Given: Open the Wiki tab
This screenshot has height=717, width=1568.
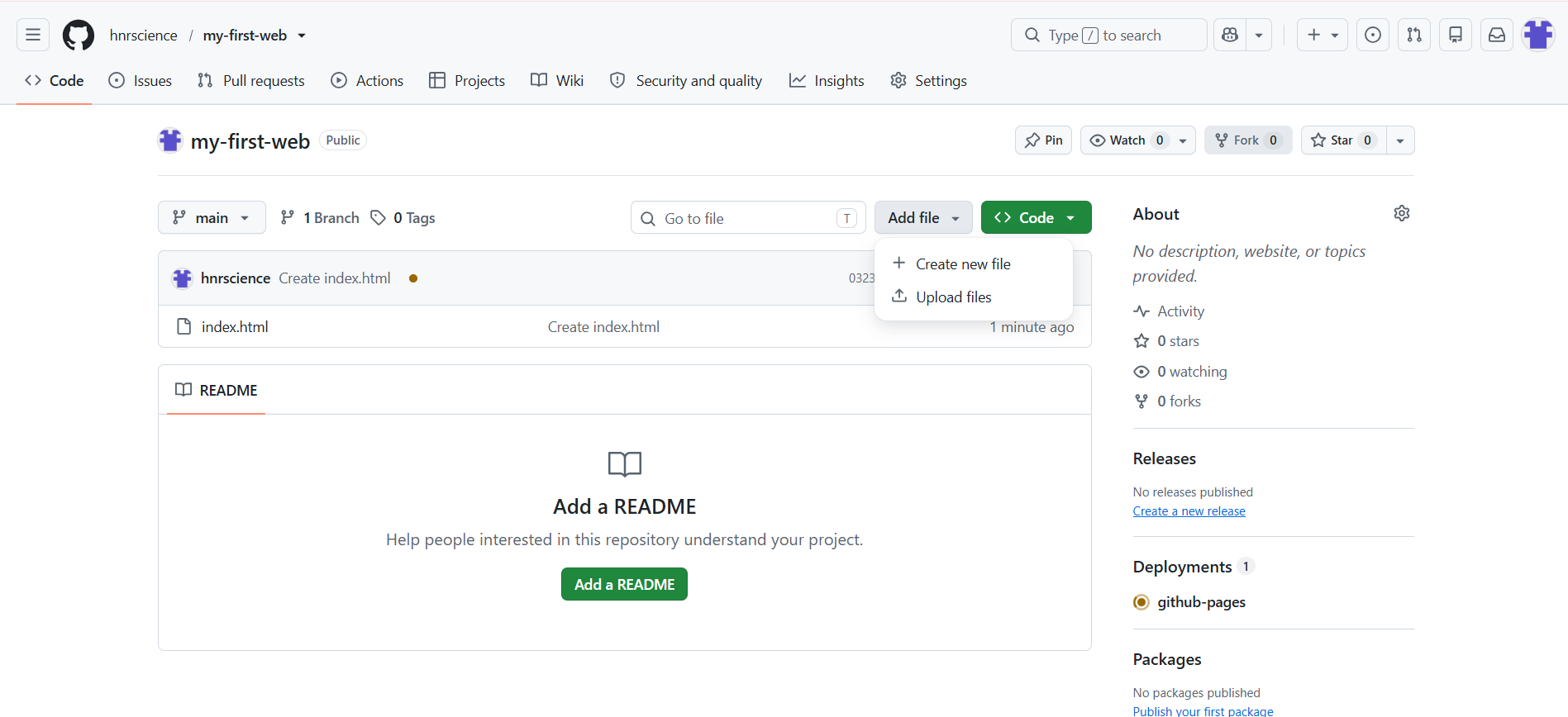Looking at the screenshot, I should coord(558,80).
